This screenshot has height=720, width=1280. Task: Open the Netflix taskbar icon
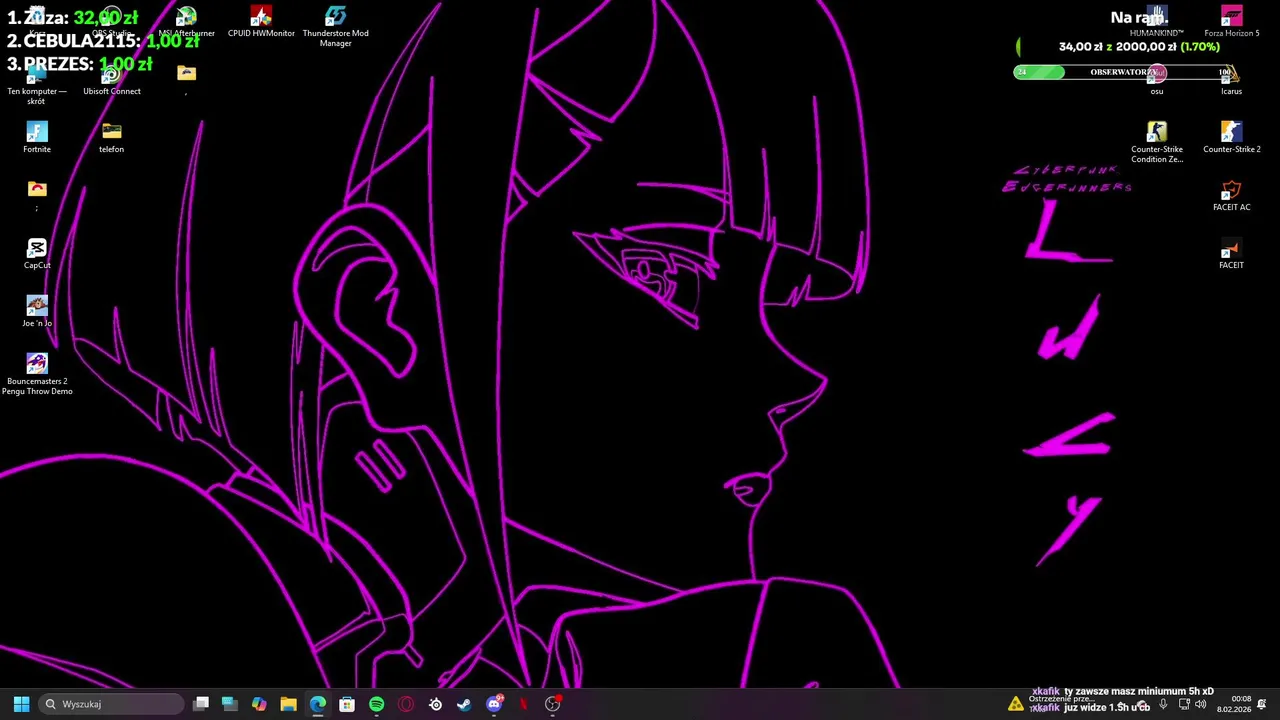click(523, 704)
